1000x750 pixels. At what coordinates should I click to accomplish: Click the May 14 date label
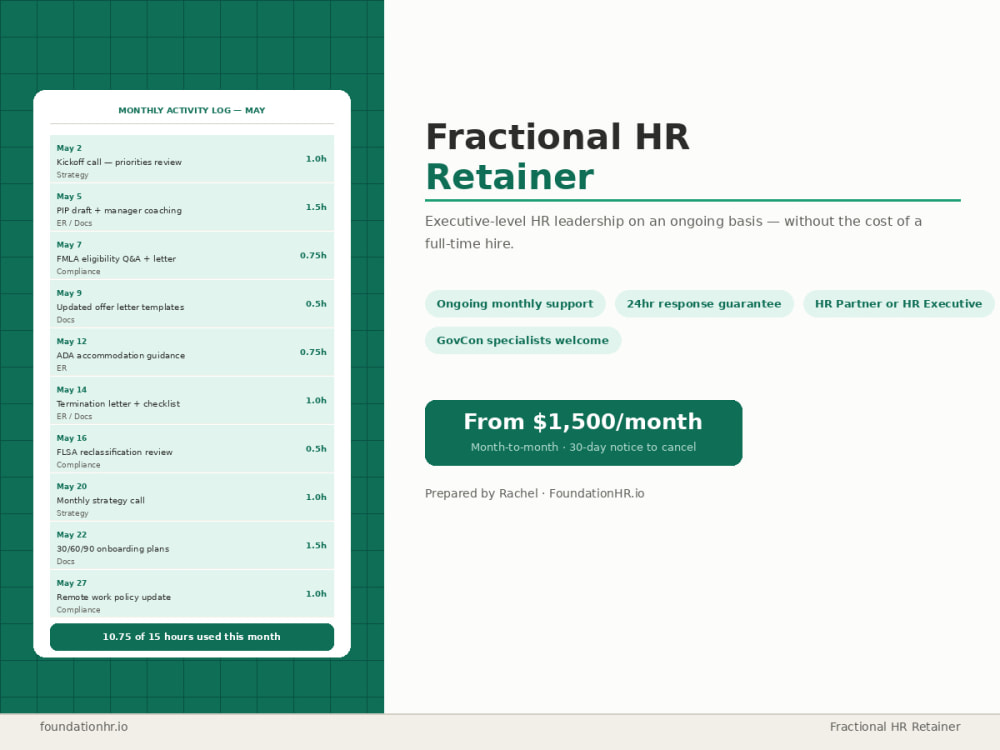(x=71, y=390)
